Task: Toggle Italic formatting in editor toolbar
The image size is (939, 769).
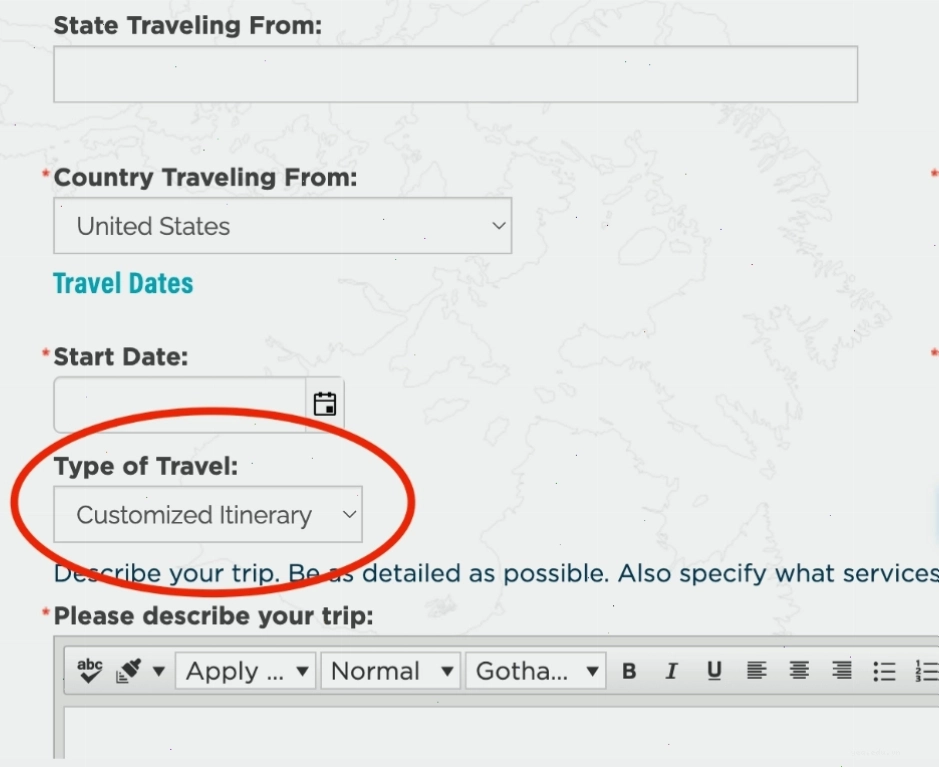Action: 671,671
